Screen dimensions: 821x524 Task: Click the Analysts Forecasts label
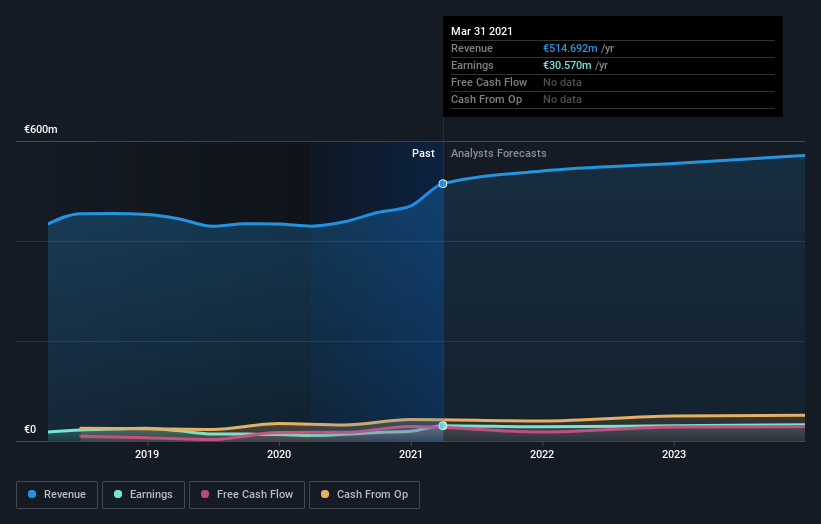498,153
